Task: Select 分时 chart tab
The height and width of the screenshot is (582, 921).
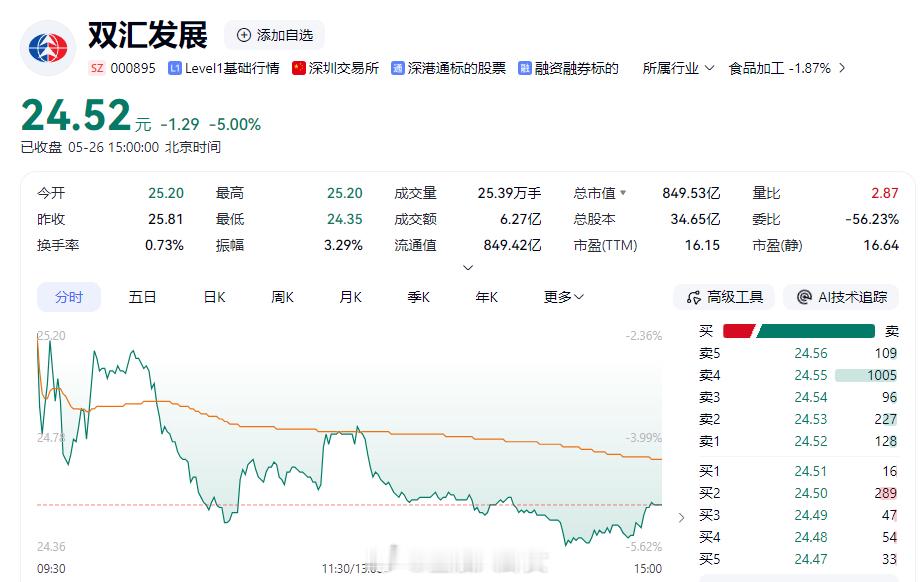Action: point(69,297)
